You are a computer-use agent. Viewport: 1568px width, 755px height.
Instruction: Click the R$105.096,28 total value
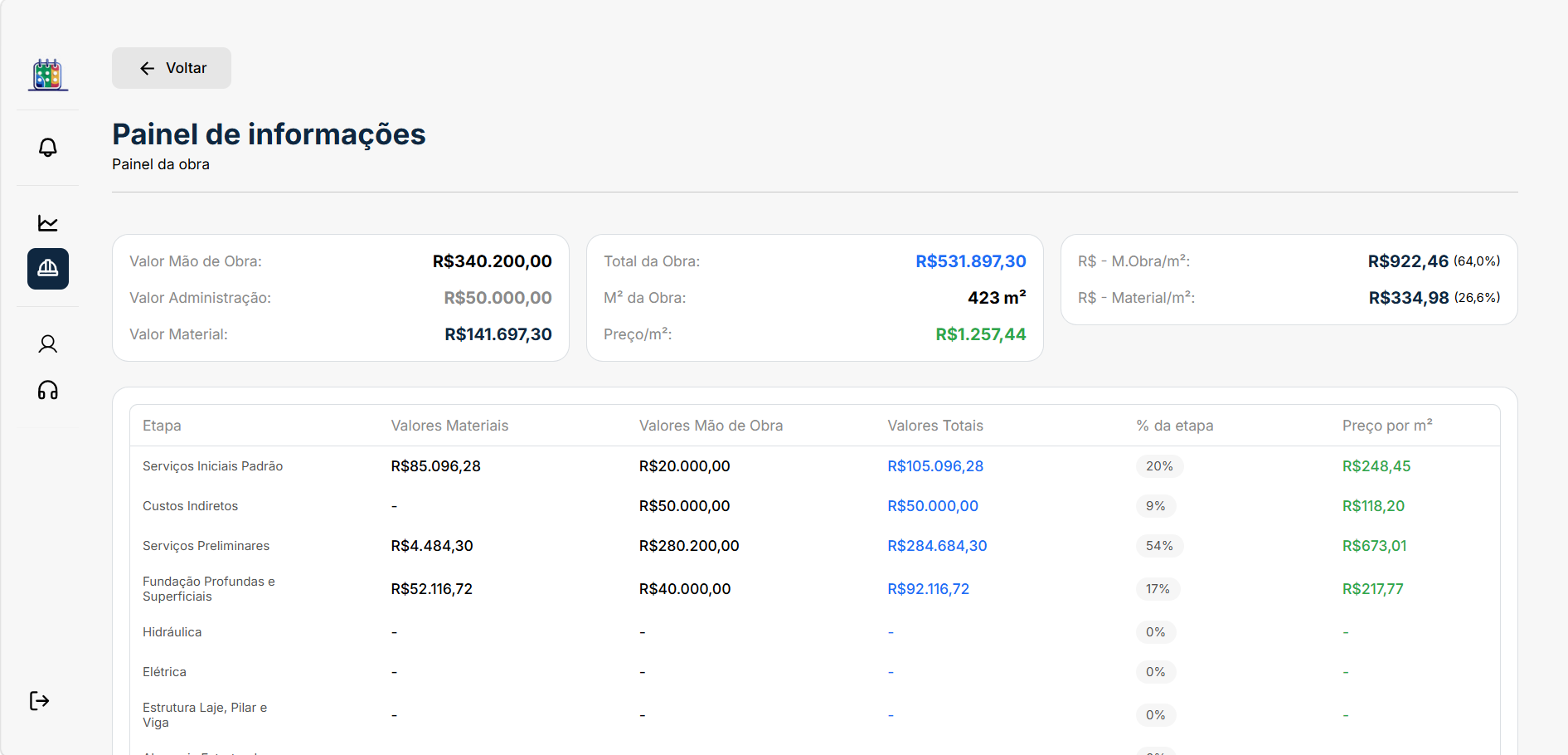coord(935,466)
